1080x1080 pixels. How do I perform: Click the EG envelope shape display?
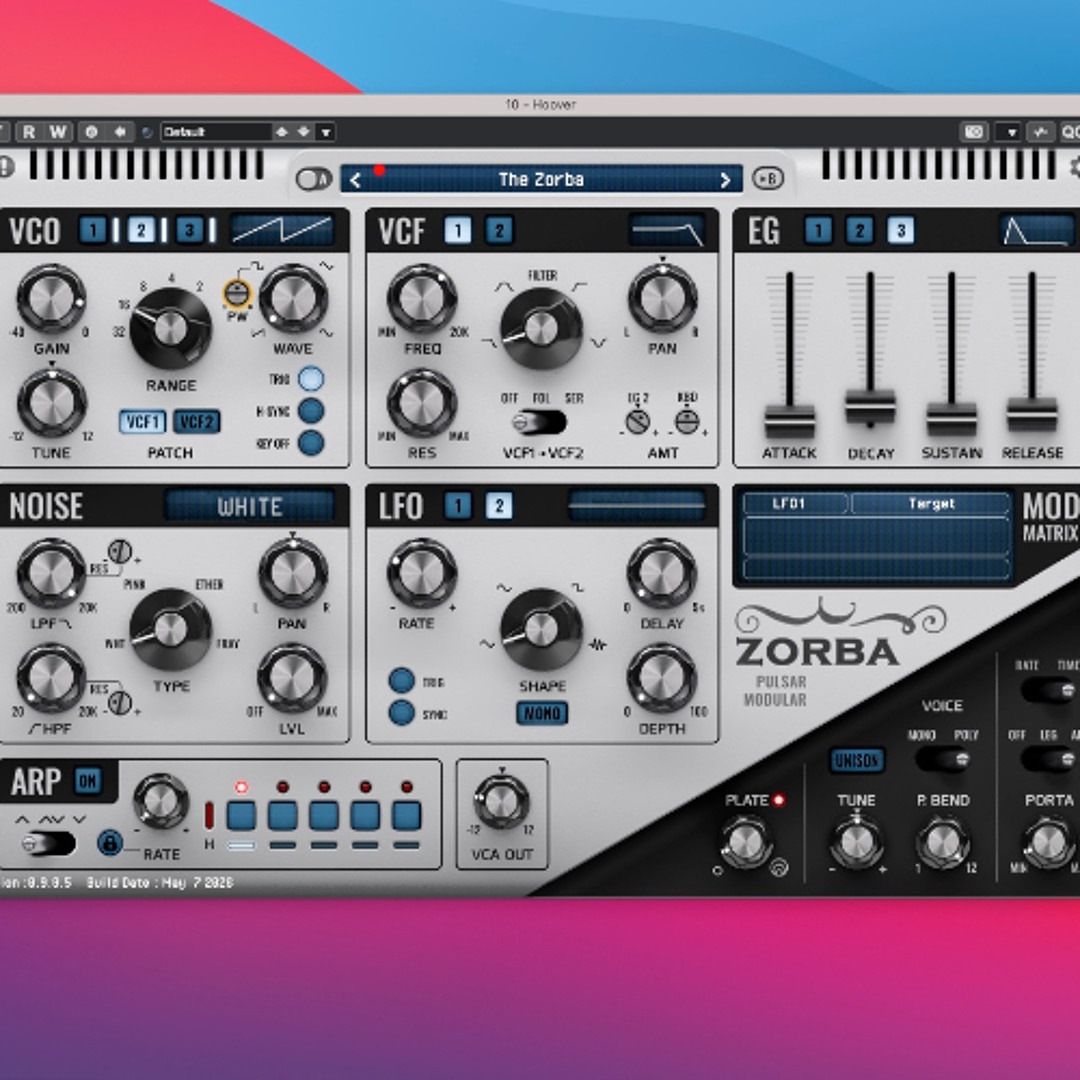1037,230
